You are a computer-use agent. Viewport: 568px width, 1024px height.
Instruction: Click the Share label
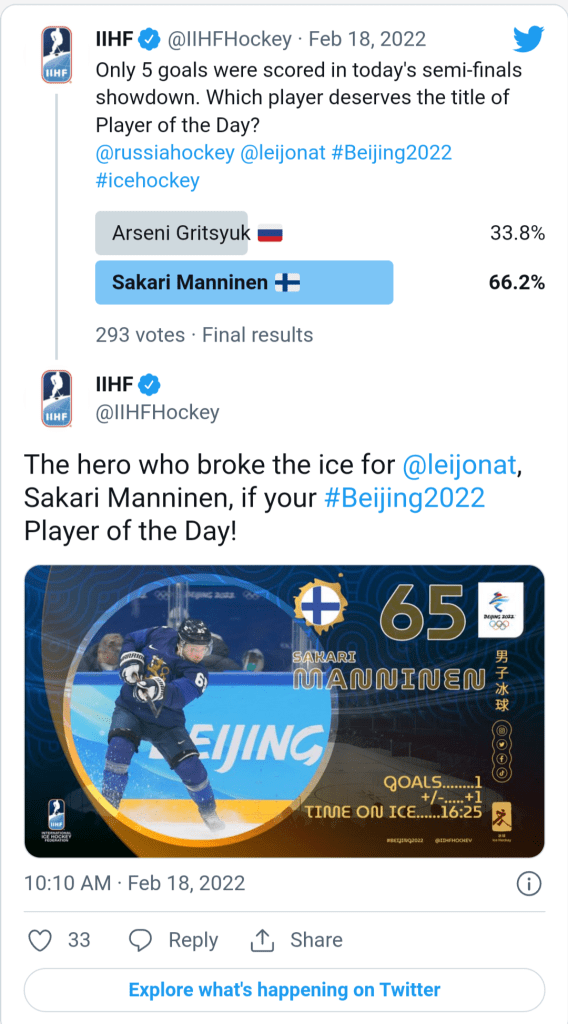coord(316,940)
